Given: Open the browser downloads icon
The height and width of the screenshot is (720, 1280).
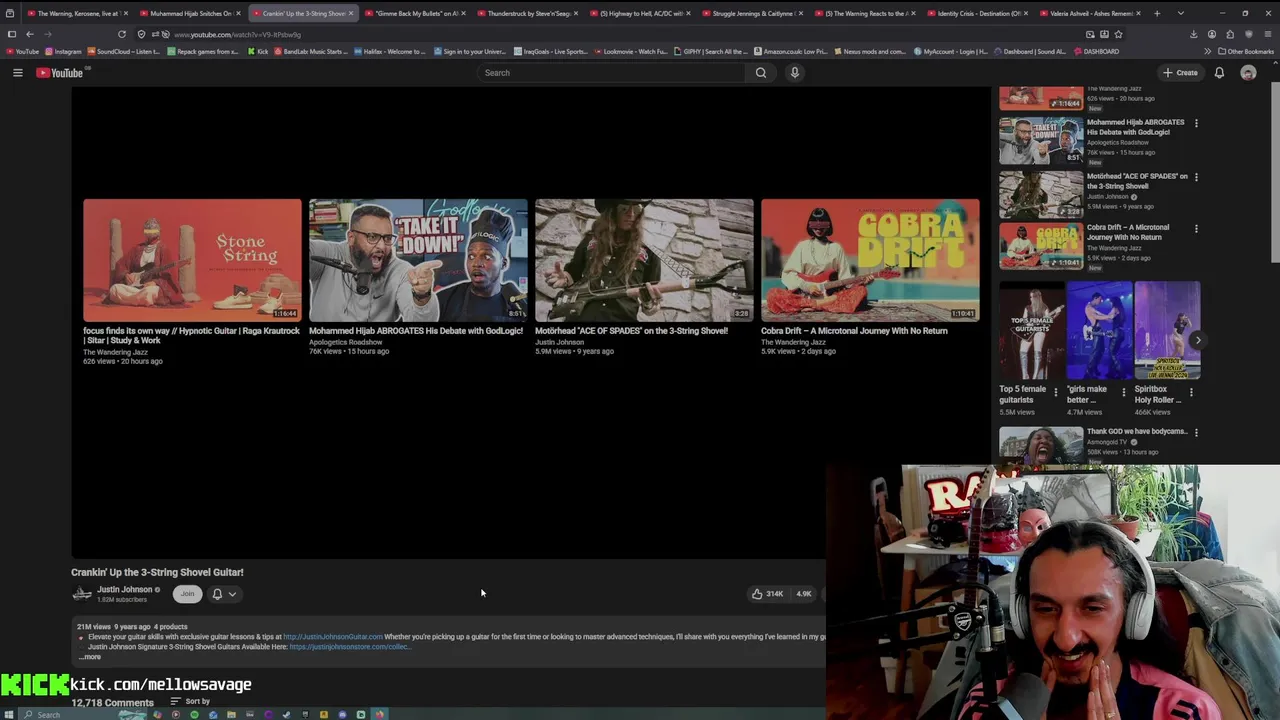Looking at the screenshot, I should 1193,34.
